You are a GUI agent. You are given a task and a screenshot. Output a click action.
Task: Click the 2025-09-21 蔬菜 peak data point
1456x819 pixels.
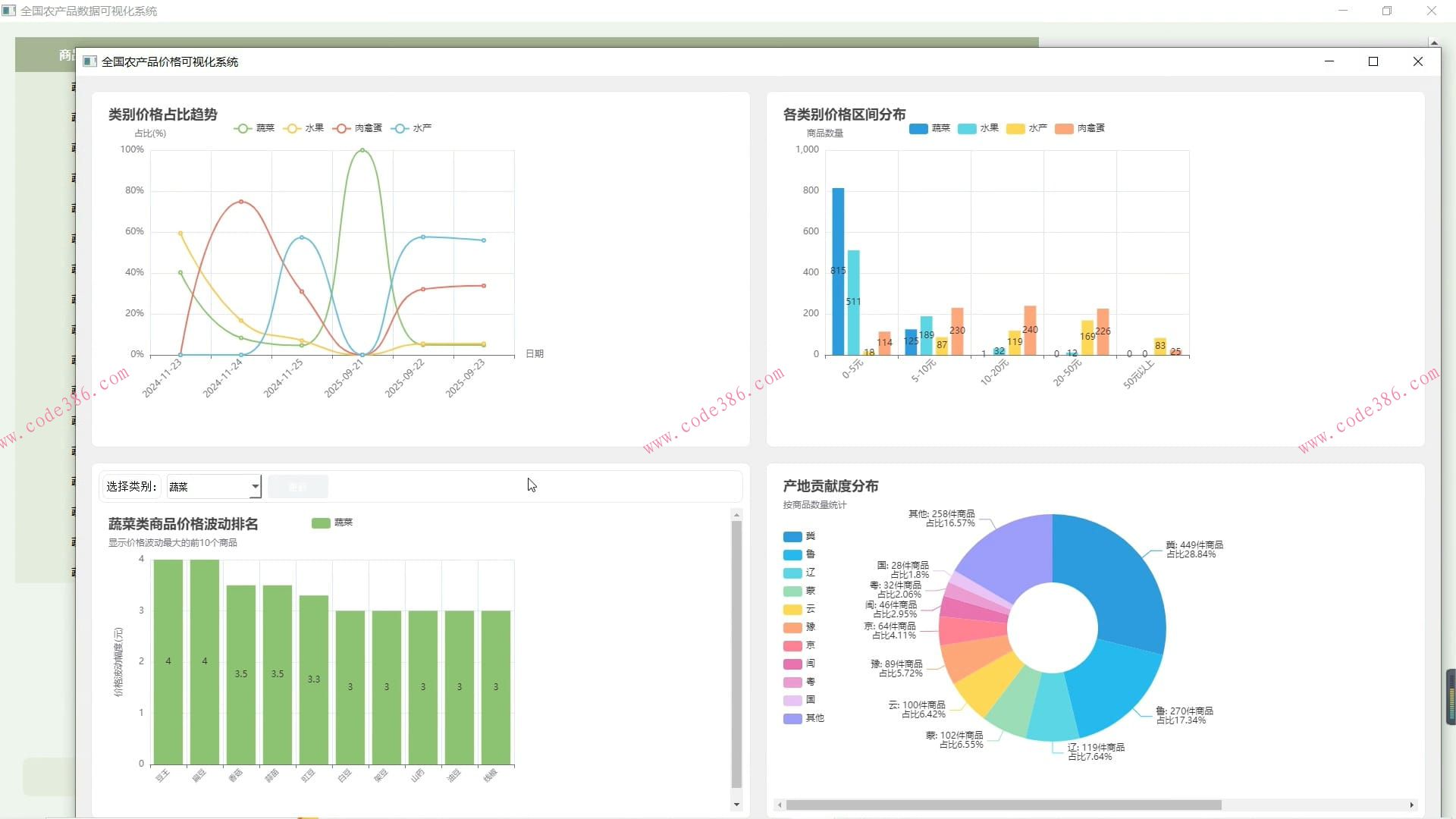(362, 150)
